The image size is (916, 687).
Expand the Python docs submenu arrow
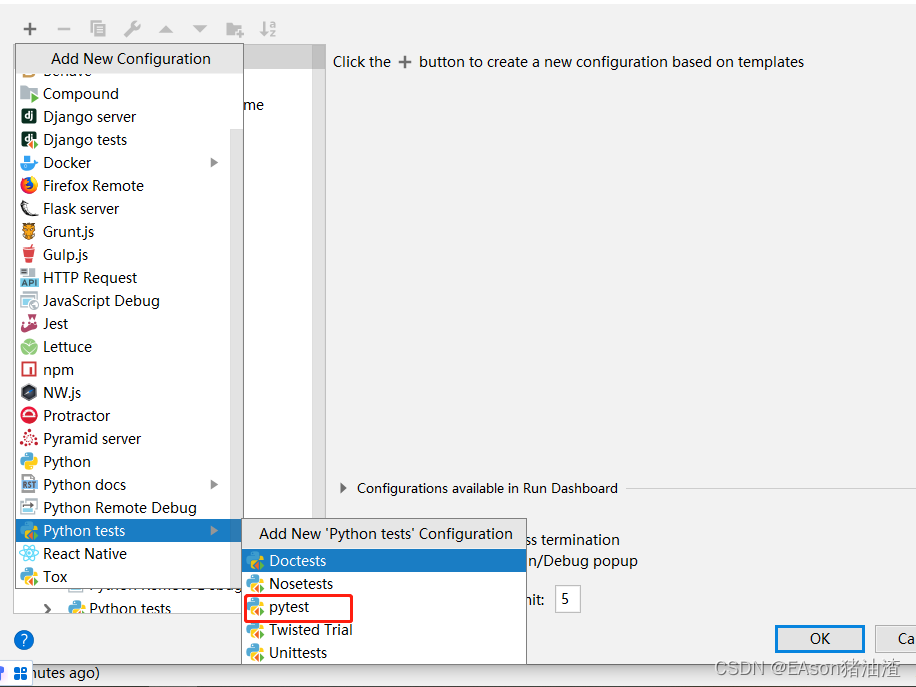214,484
